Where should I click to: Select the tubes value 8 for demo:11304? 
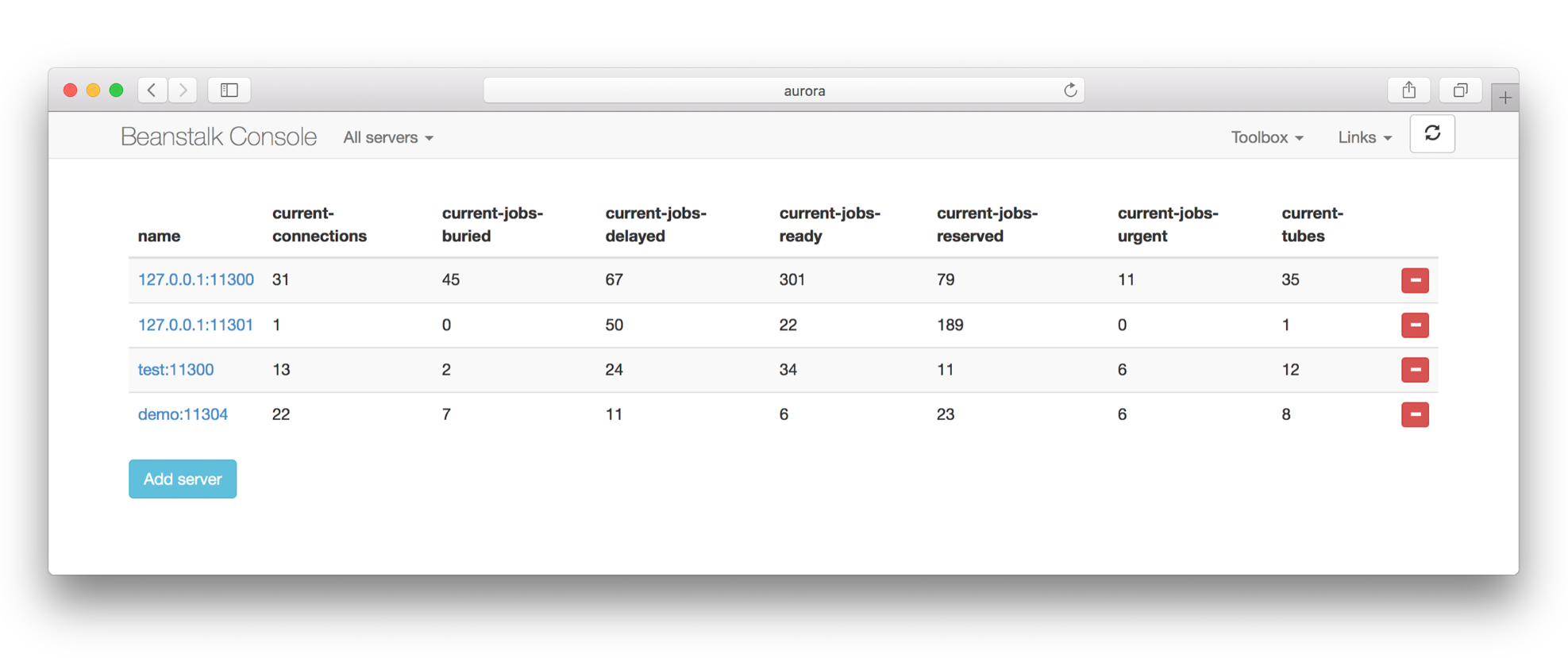(x=1285, y=414)
